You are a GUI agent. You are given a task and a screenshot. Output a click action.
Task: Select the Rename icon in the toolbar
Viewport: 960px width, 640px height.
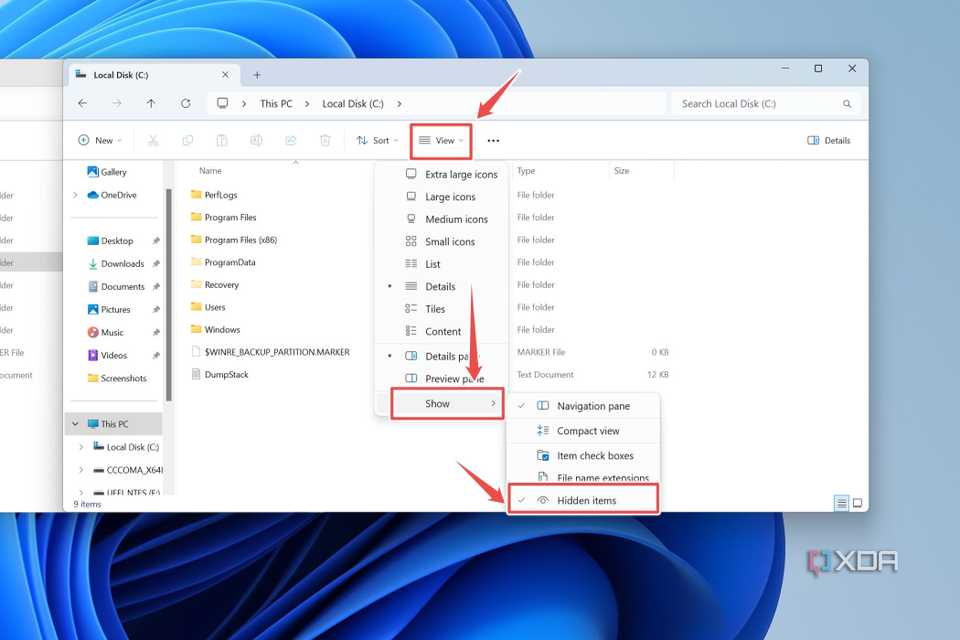click(256, 140)
